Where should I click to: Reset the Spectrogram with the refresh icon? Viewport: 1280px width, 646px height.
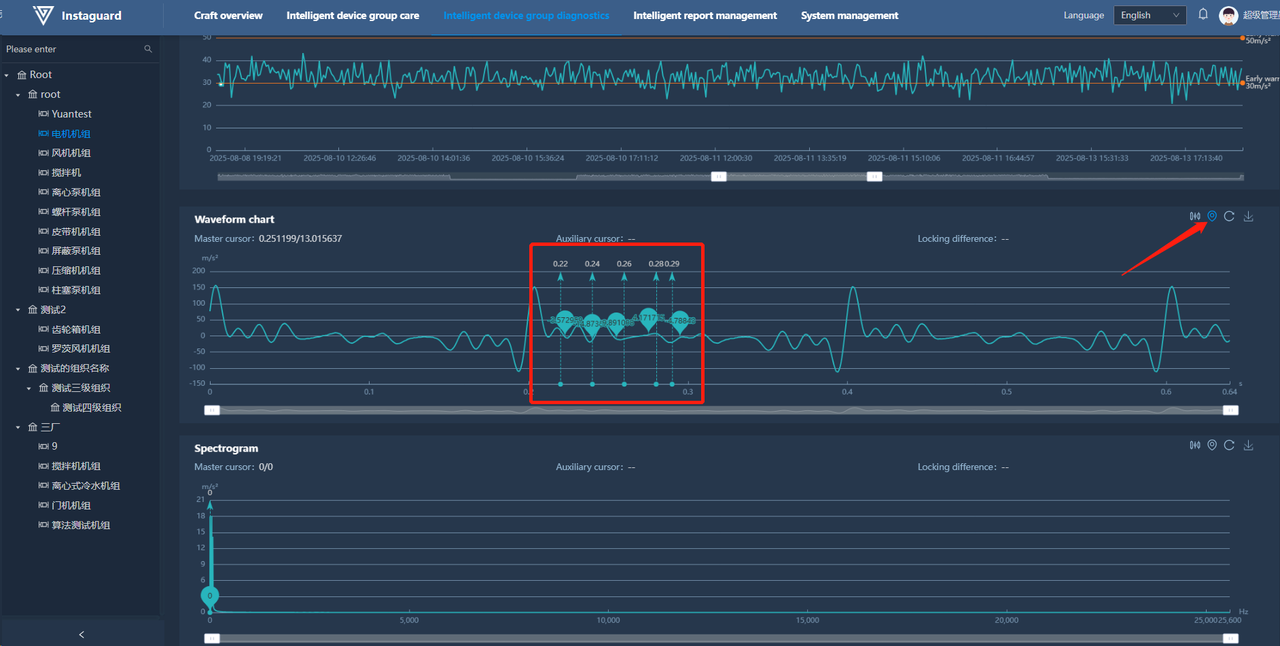coord(1229,445)
